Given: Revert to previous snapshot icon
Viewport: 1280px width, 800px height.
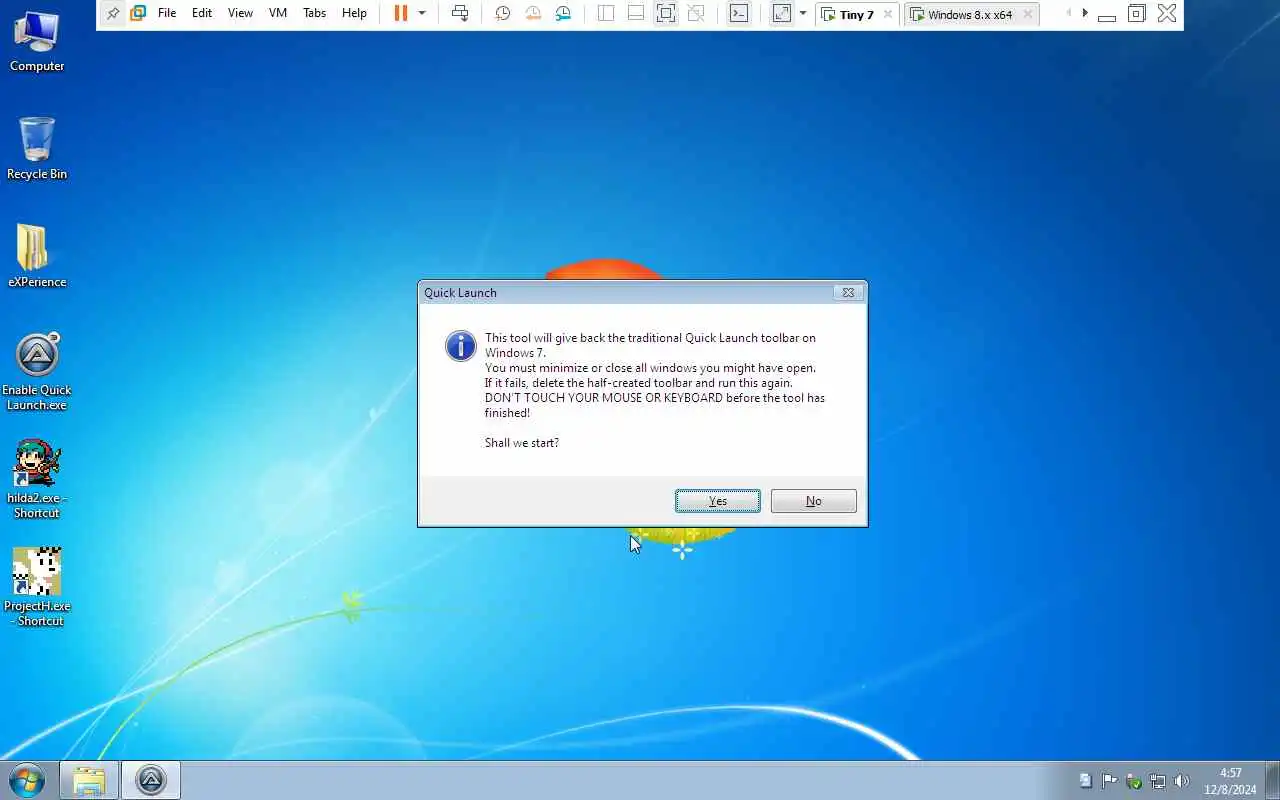Looking at the screenshot, I should tap(534, 13).
